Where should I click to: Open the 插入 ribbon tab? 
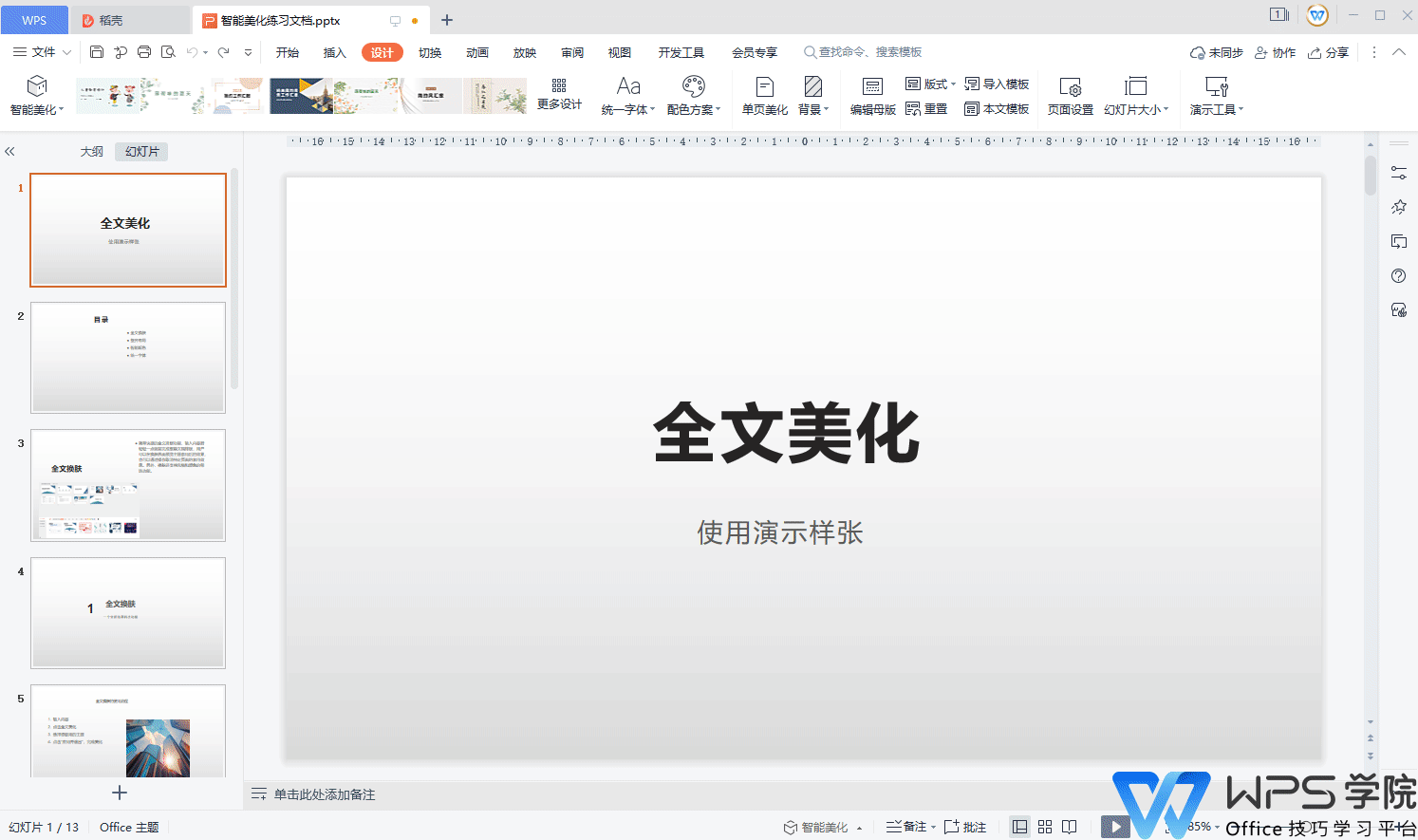[335, 52]
